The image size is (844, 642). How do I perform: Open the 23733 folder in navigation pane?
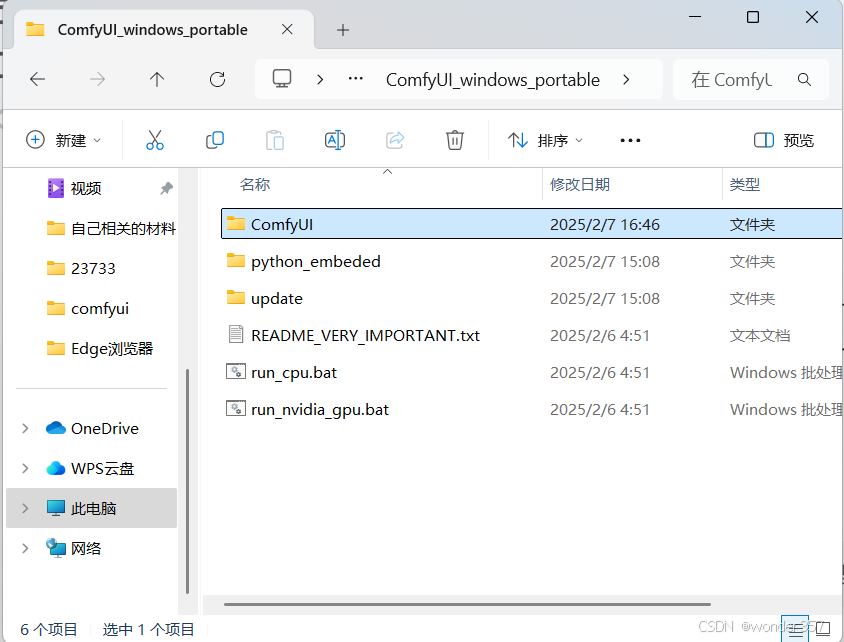point(93,269)
